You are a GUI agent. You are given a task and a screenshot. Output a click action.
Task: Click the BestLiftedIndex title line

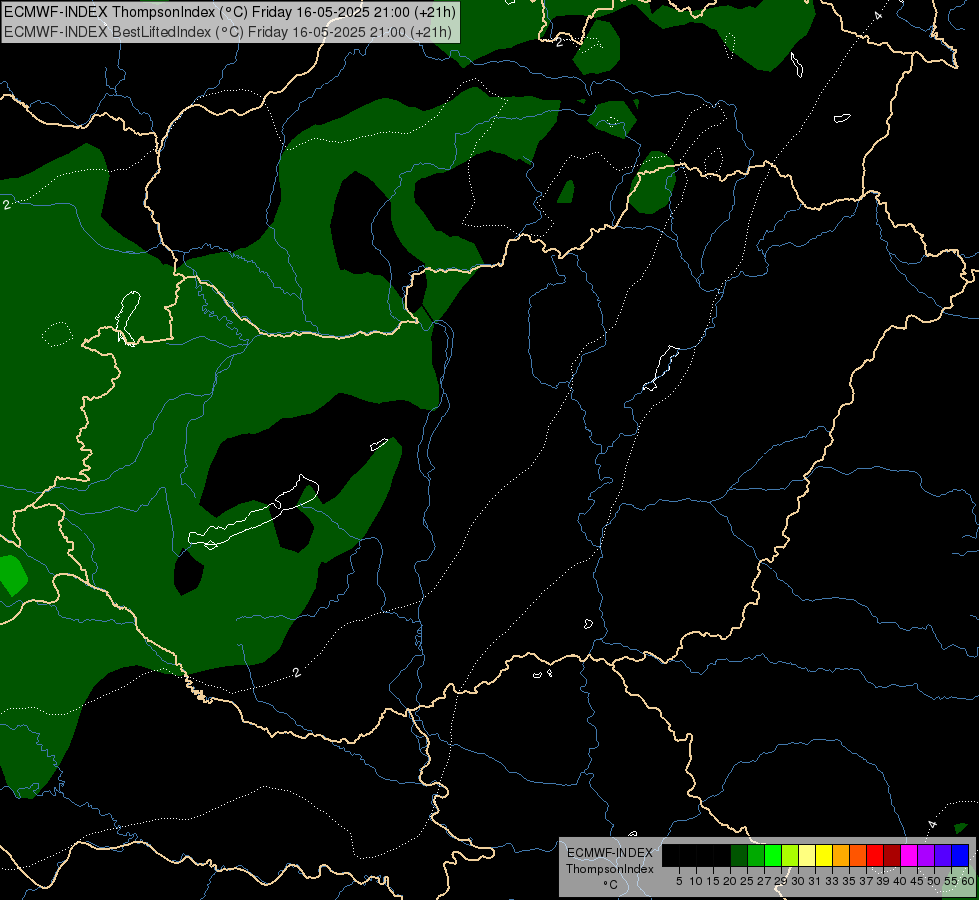(x=228, y=32)
